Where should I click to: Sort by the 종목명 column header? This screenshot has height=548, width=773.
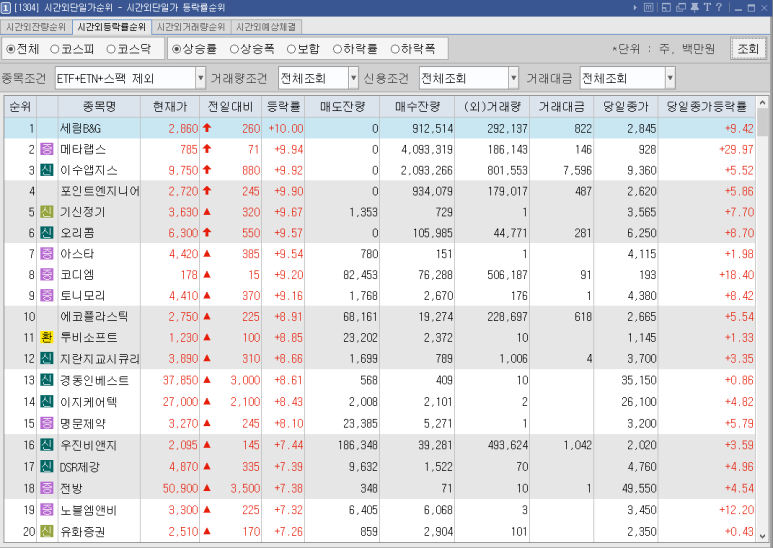[99, 106]
